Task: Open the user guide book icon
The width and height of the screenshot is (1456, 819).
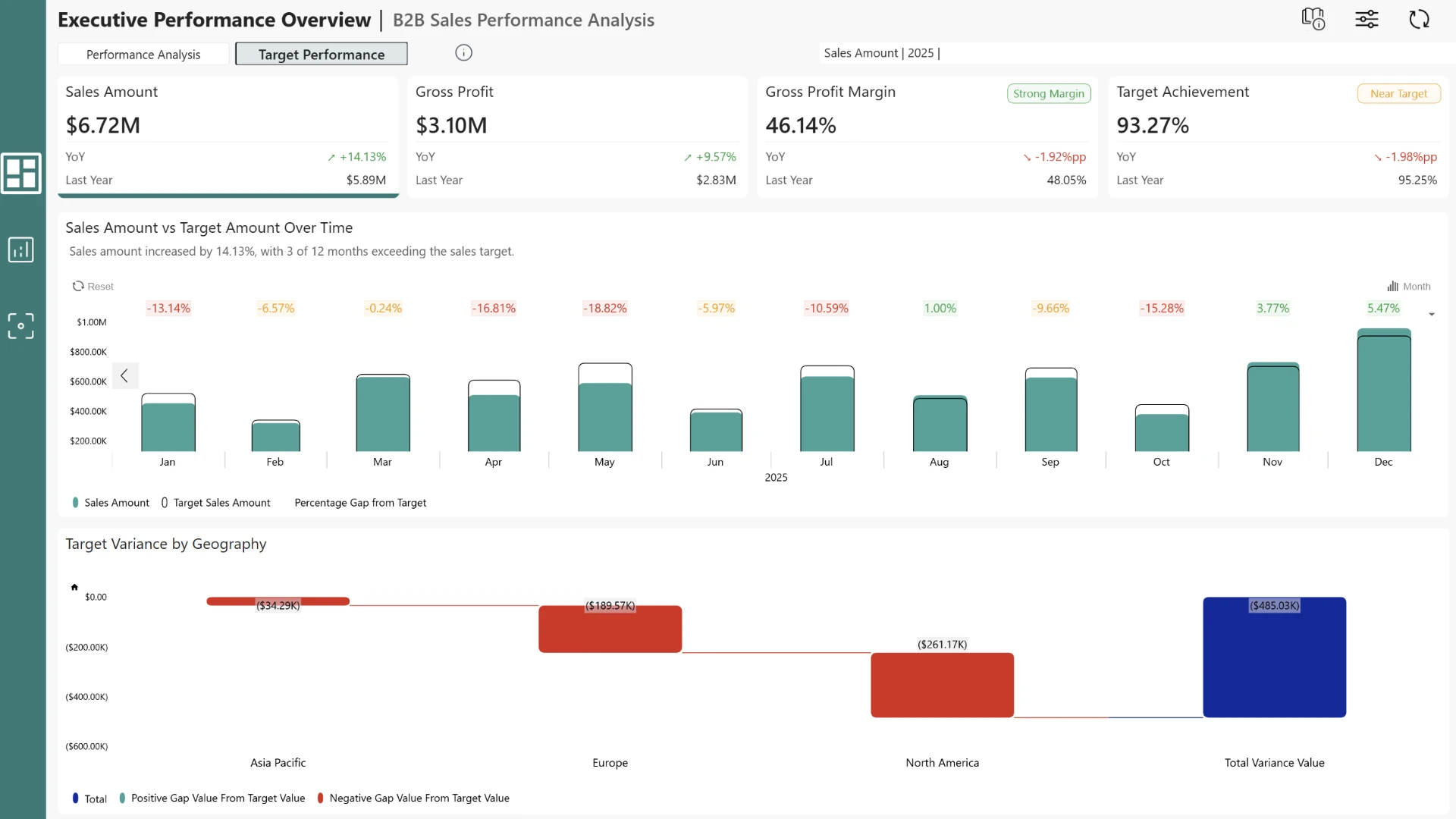Action: pyautogui.click(x=1313, y=19)
